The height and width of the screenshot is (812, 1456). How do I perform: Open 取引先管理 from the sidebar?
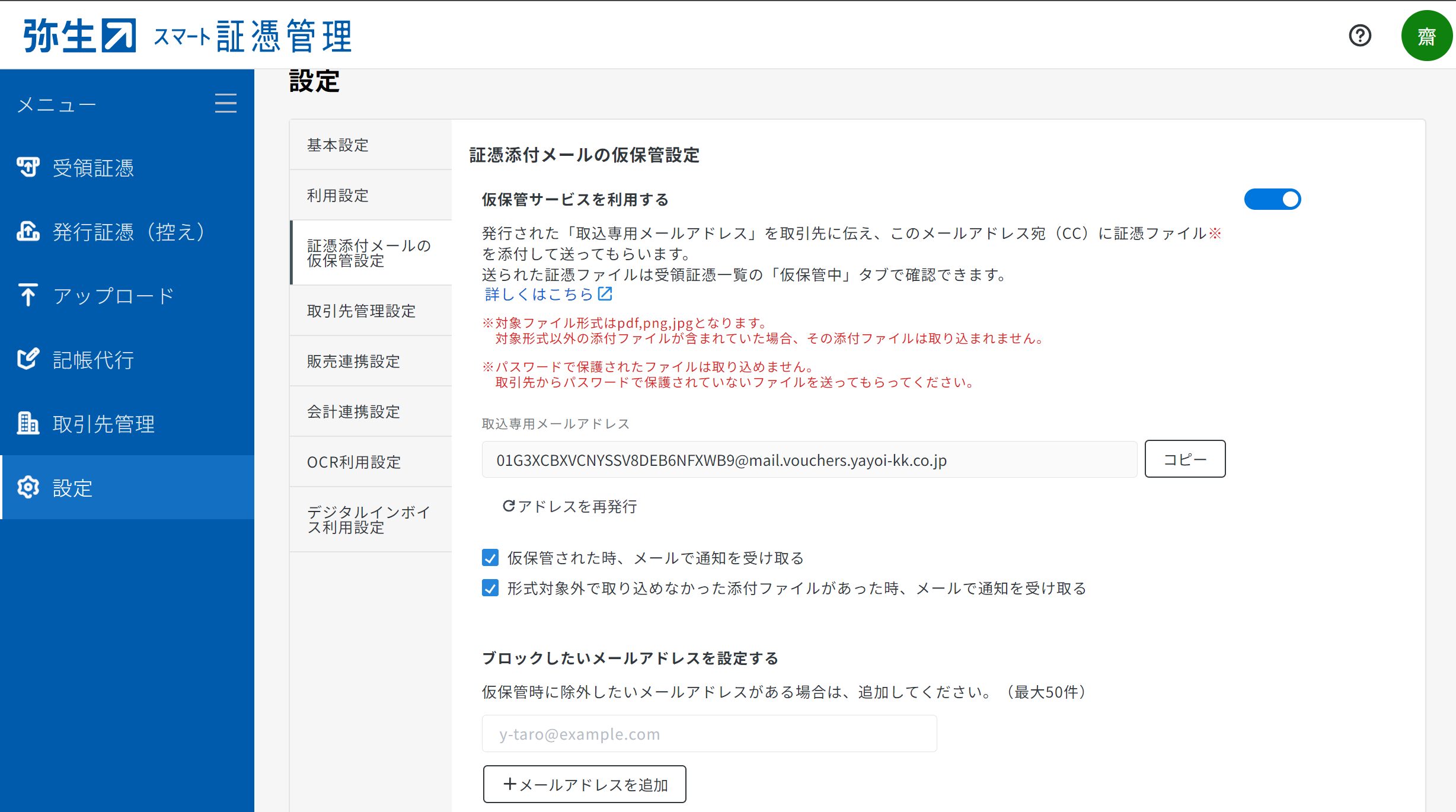(127, 423)
